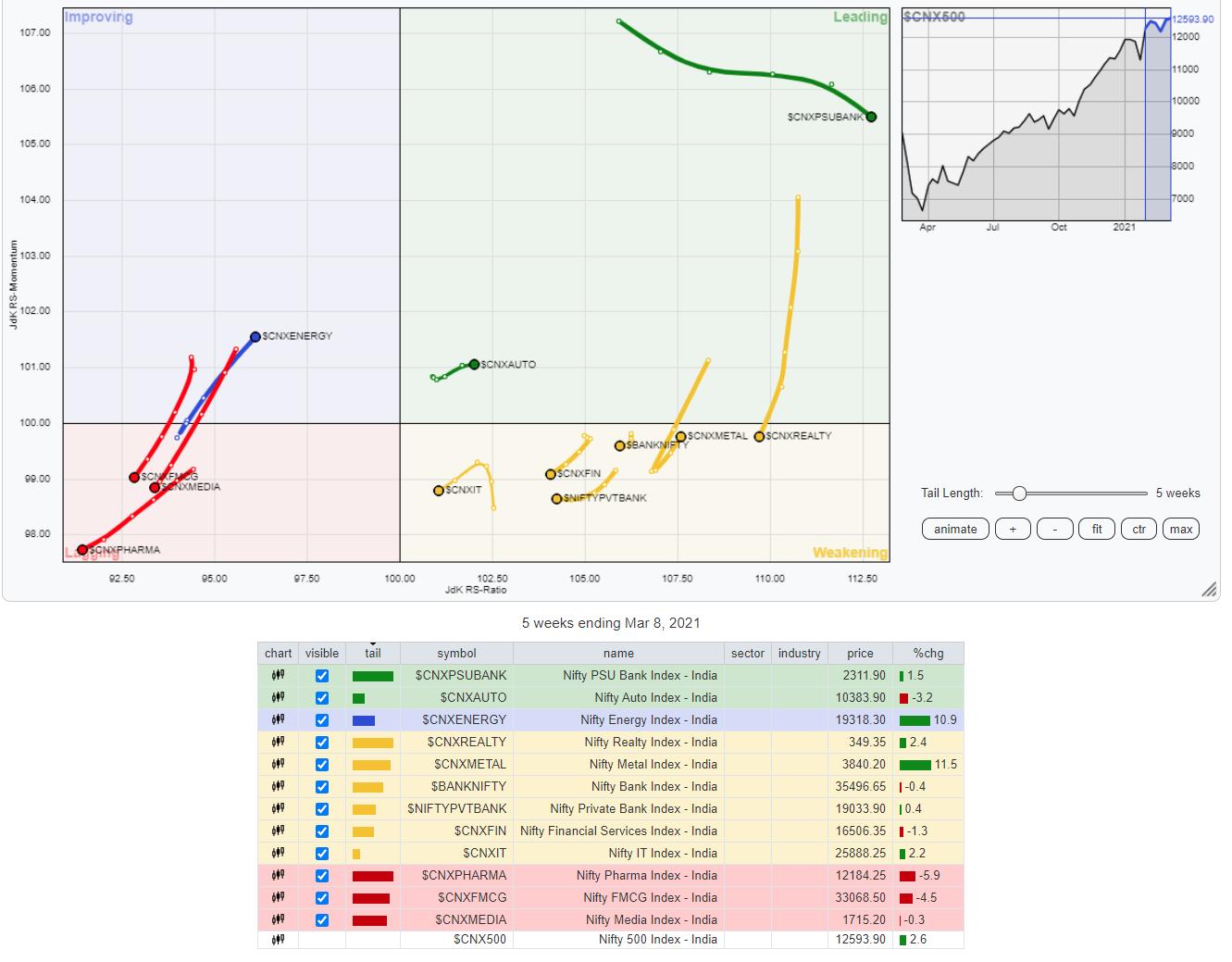Hide $BANKNIFTY from the graph
This screenshot has height=962, width=1232.
tap(322, 787)
